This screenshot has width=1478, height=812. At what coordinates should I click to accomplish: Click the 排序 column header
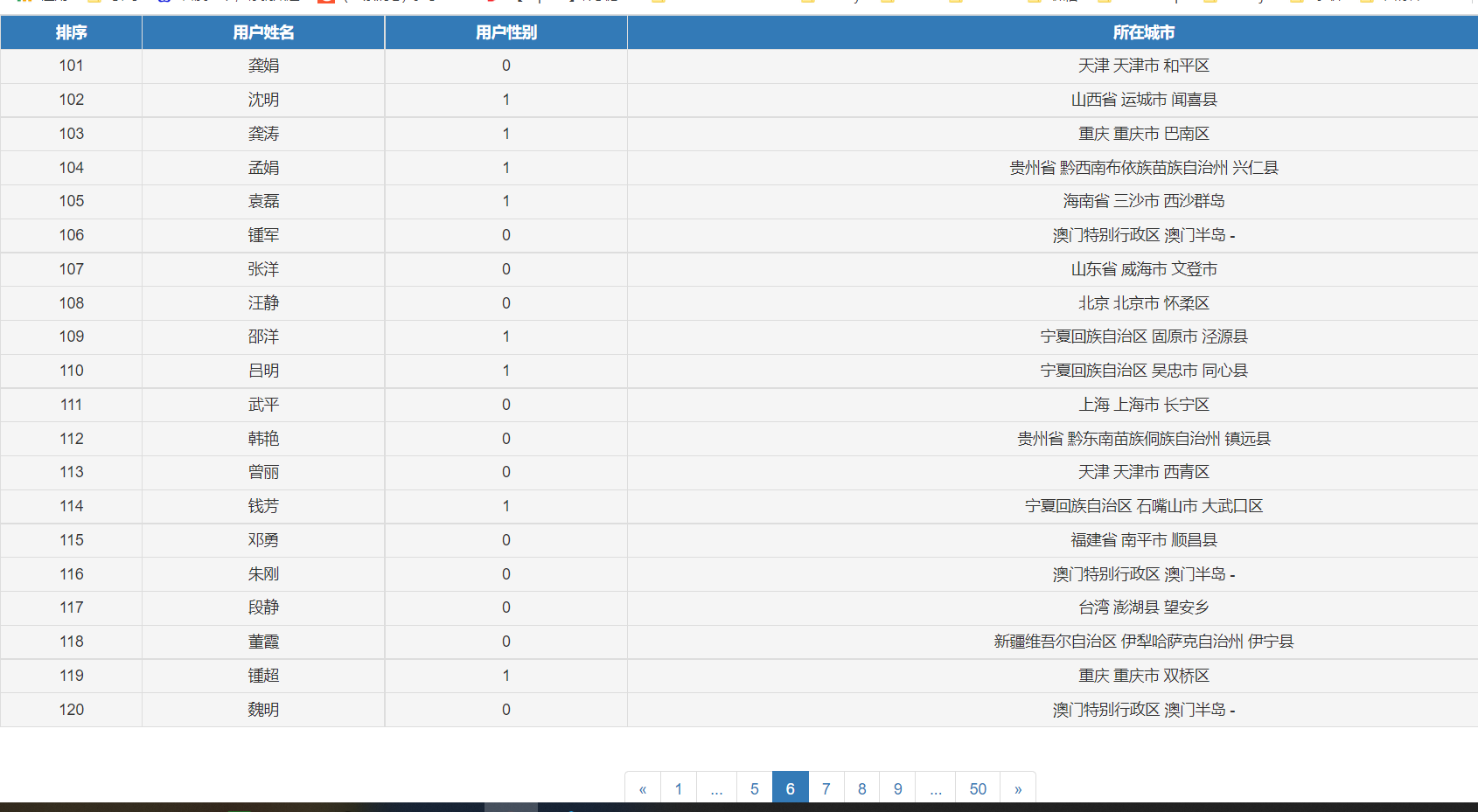pos(72,32)
